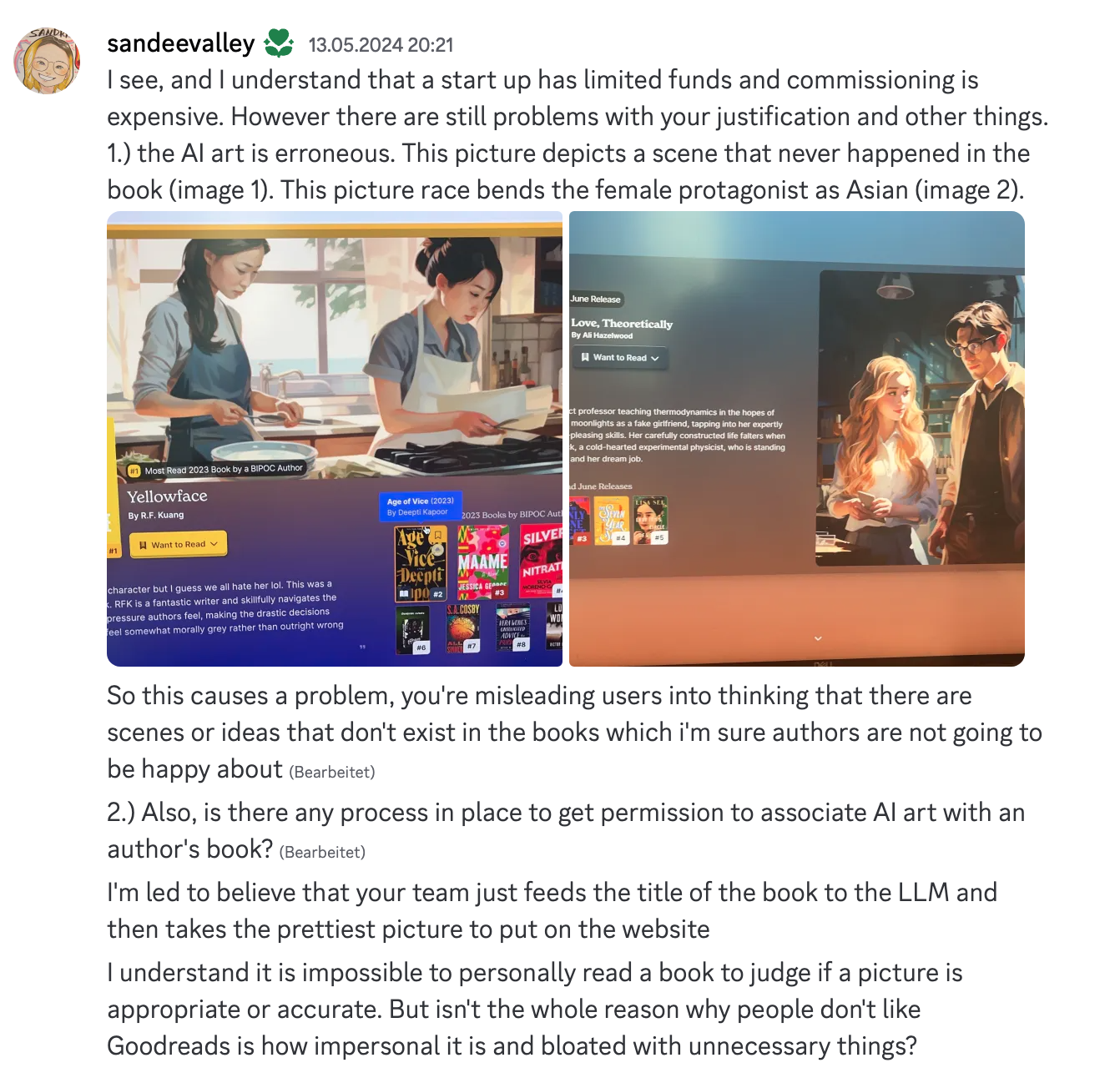Click the Age of Vice (2023) tooltip
Image resolution: width=1120 pixels, height=1088 pixels.
coord(420,506)
